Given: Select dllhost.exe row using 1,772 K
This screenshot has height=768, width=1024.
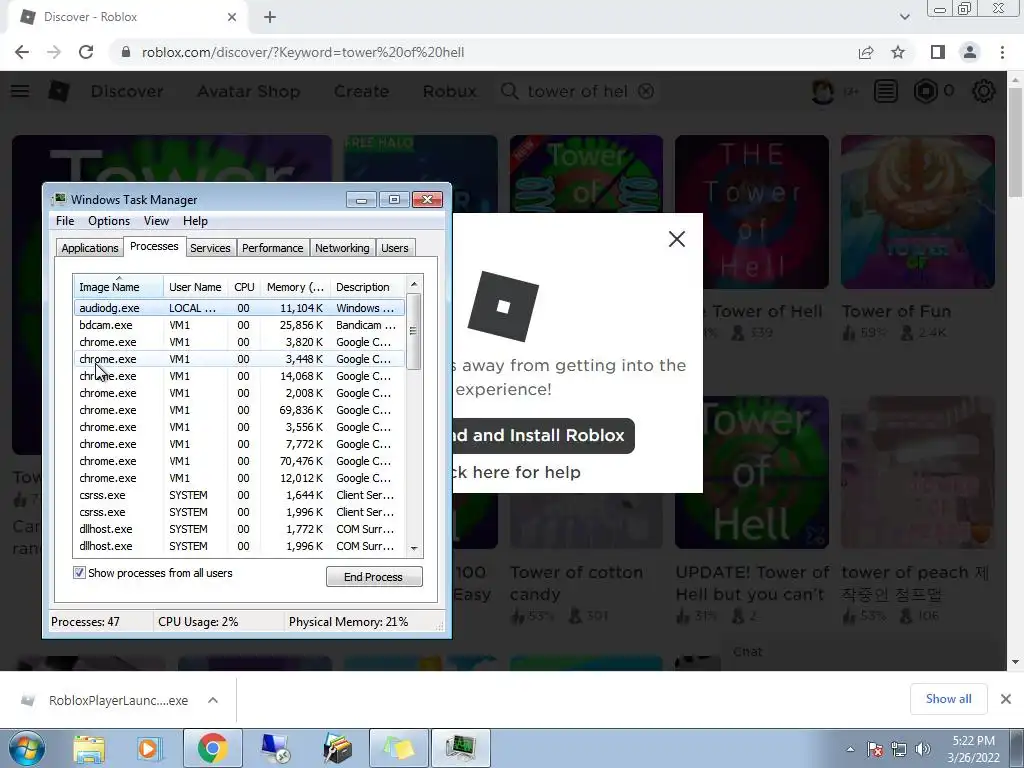Looking at the screenshot, I should 239,529.
